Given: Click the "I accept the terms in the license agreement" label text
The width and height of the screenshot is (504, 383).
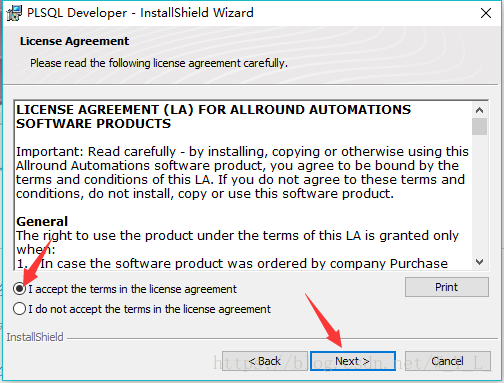Looking at the screenshot, I should click(x=132, y=289).
